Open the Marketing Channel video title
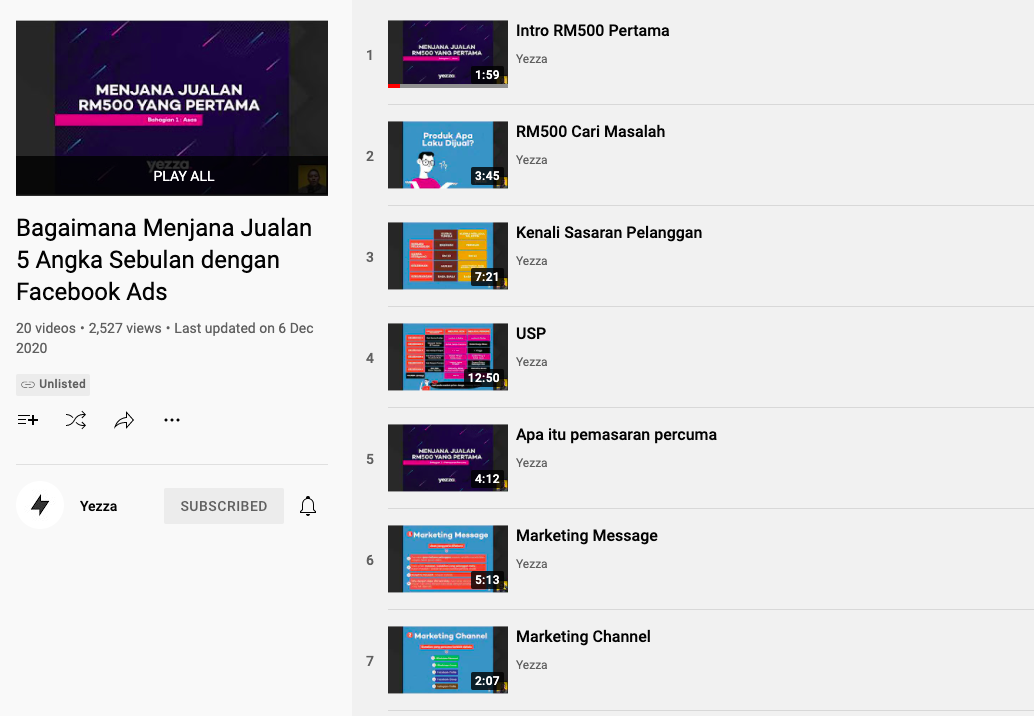Viewport: 1034px width, 716px height. pyautogui.click(x=583, y=637)
